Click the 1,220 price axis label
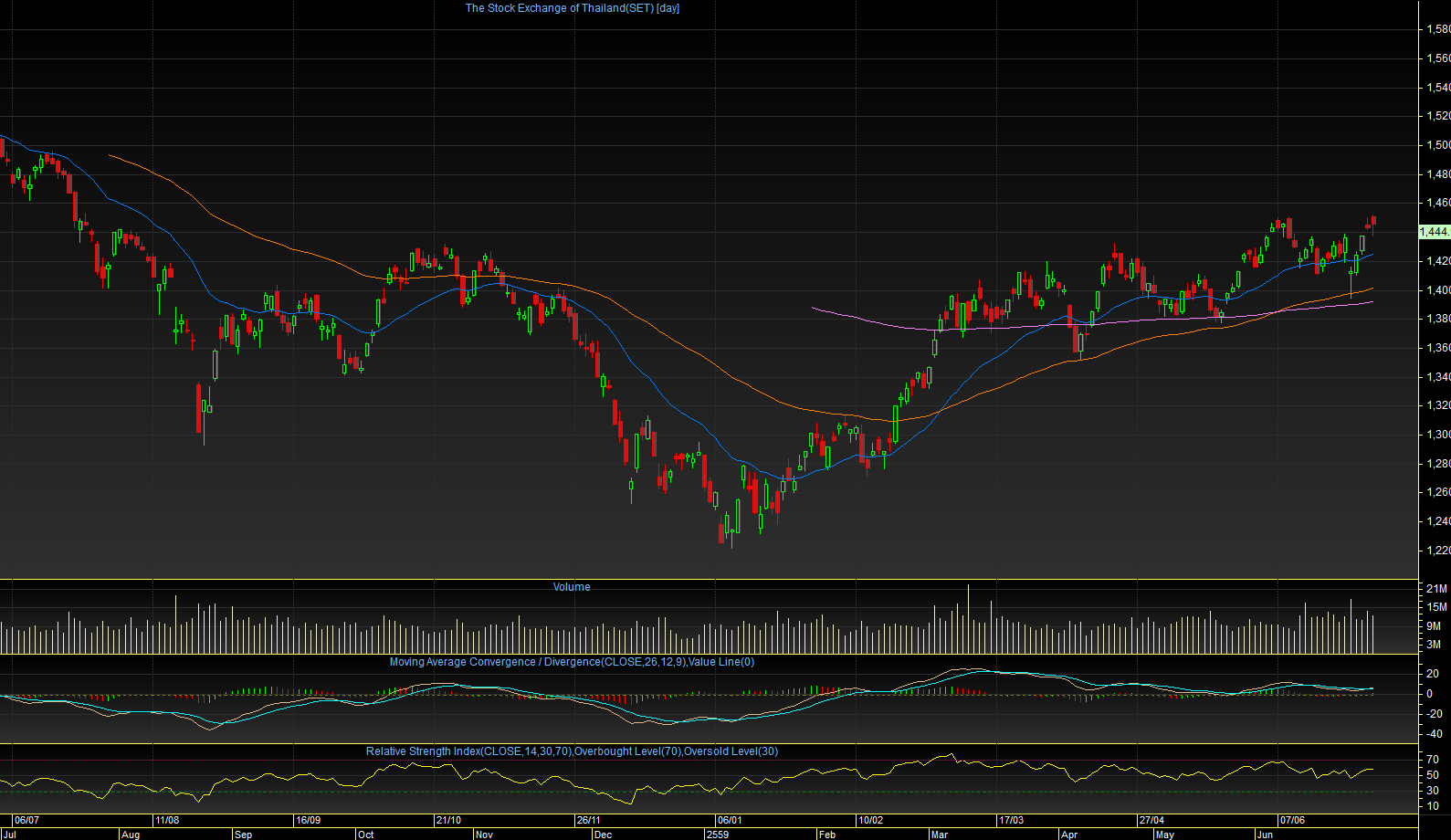1451x840 pixels. (1438, 551)
